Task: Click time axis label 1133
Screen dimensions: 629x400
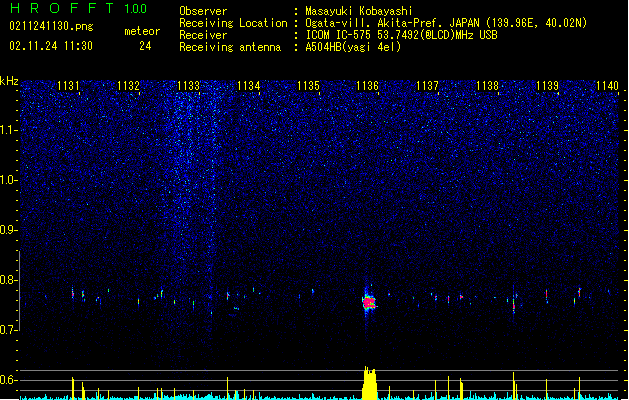Action: [x=188, y=85]
